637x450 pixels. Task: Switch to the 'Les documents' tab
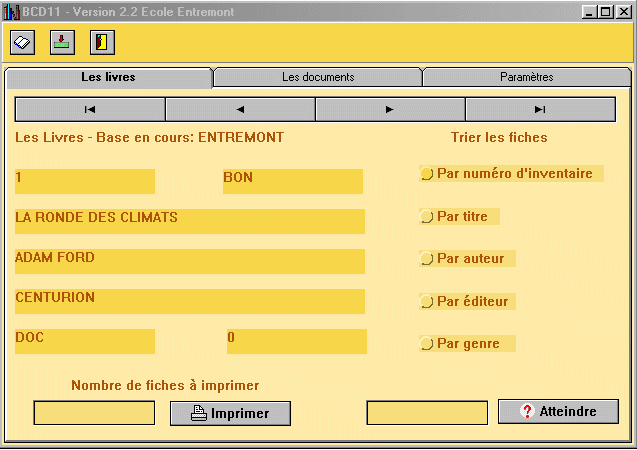pos(318,77)
